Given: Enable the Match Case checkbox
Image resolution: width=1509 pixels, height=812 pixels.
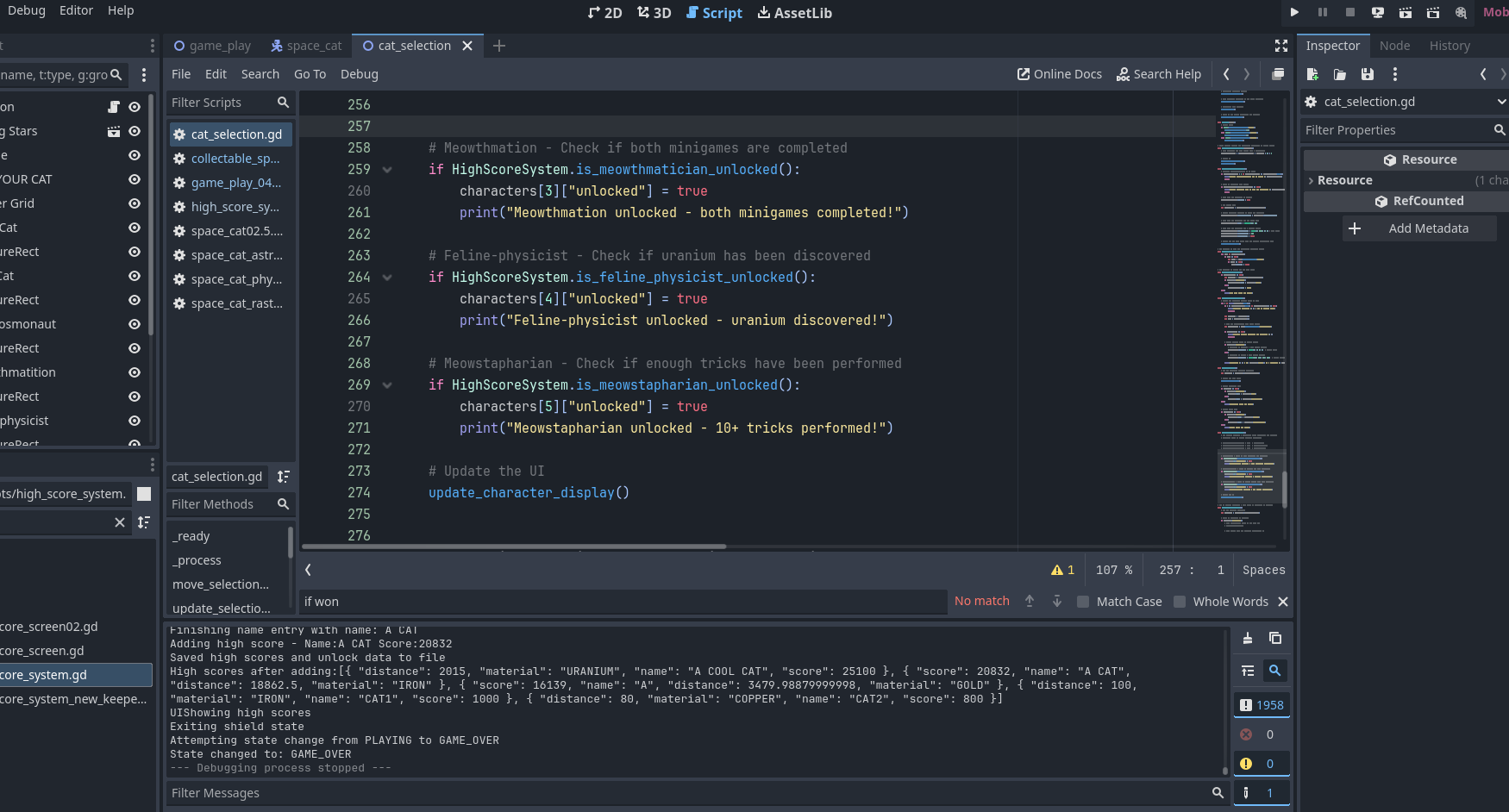Looking at the screenshot, I should point(1083,602).
